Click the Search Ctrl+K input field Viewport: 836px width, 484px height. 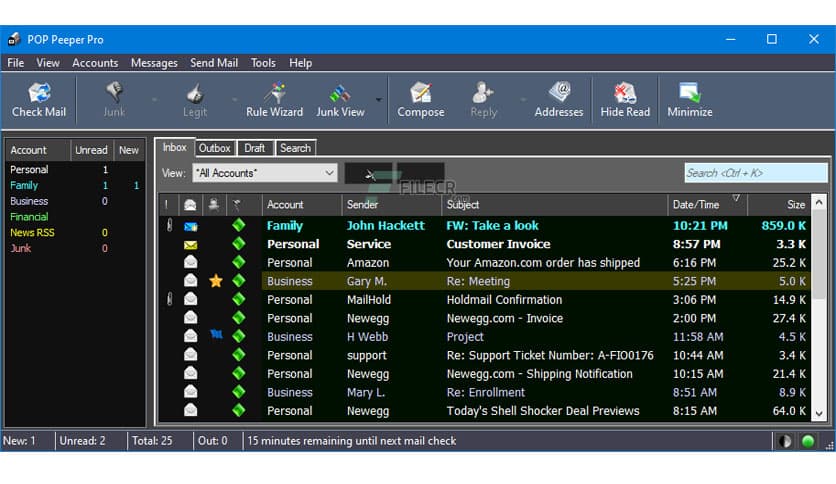(x=755, y=173)
